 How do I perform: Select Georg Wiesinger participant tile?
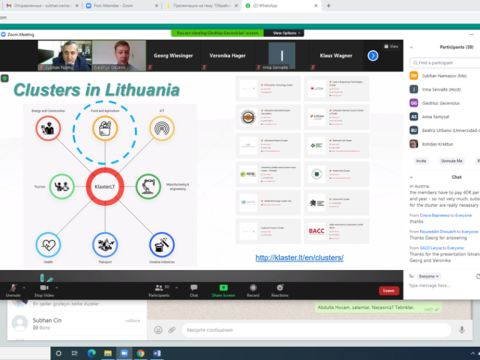(x=173, y=56)
